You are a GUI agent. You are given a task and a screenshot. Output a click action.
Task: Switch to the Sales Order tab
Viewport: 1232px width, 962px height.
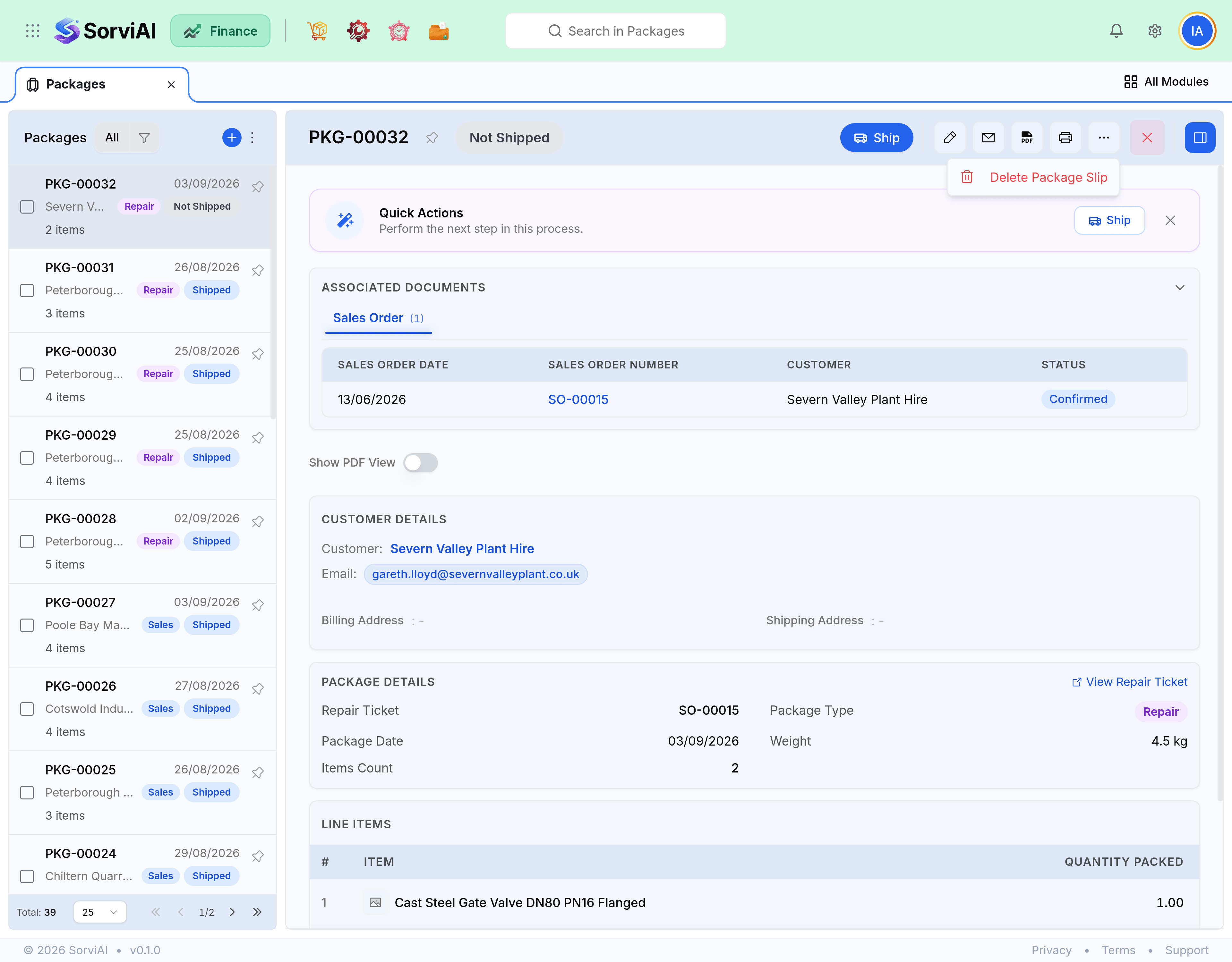tap(379, 319)
